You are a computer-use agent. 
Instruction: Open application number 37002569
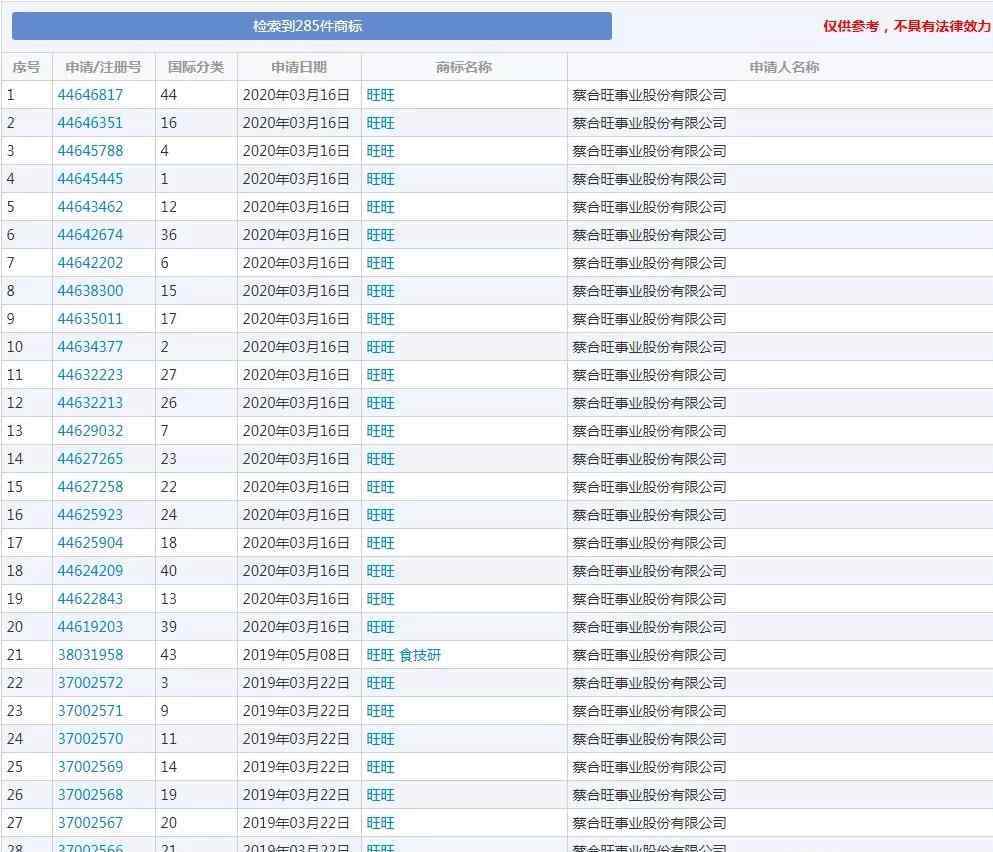(x=90, y=766)
